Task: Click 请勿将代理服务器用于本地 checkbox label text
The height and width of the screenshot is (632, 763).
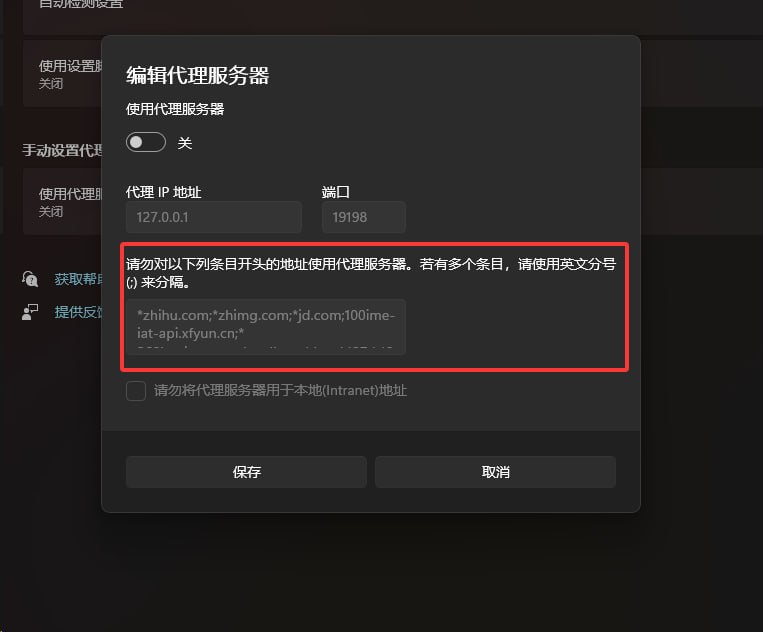Action: coord(280,391)
